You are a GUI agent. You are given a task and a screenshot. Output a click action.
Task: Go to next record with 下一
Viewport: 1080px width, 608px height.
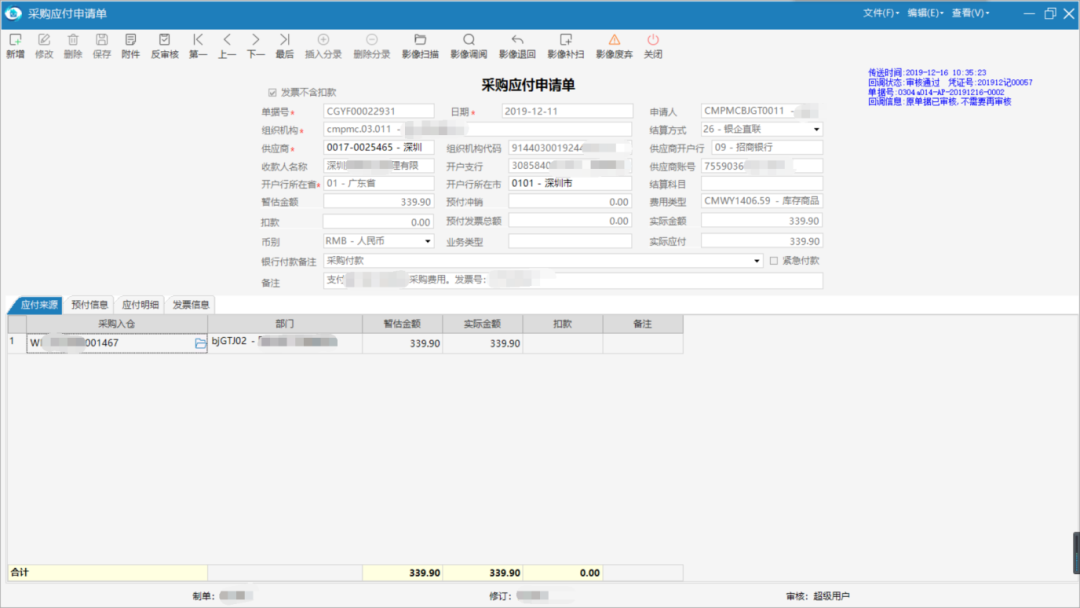[256, 45]
